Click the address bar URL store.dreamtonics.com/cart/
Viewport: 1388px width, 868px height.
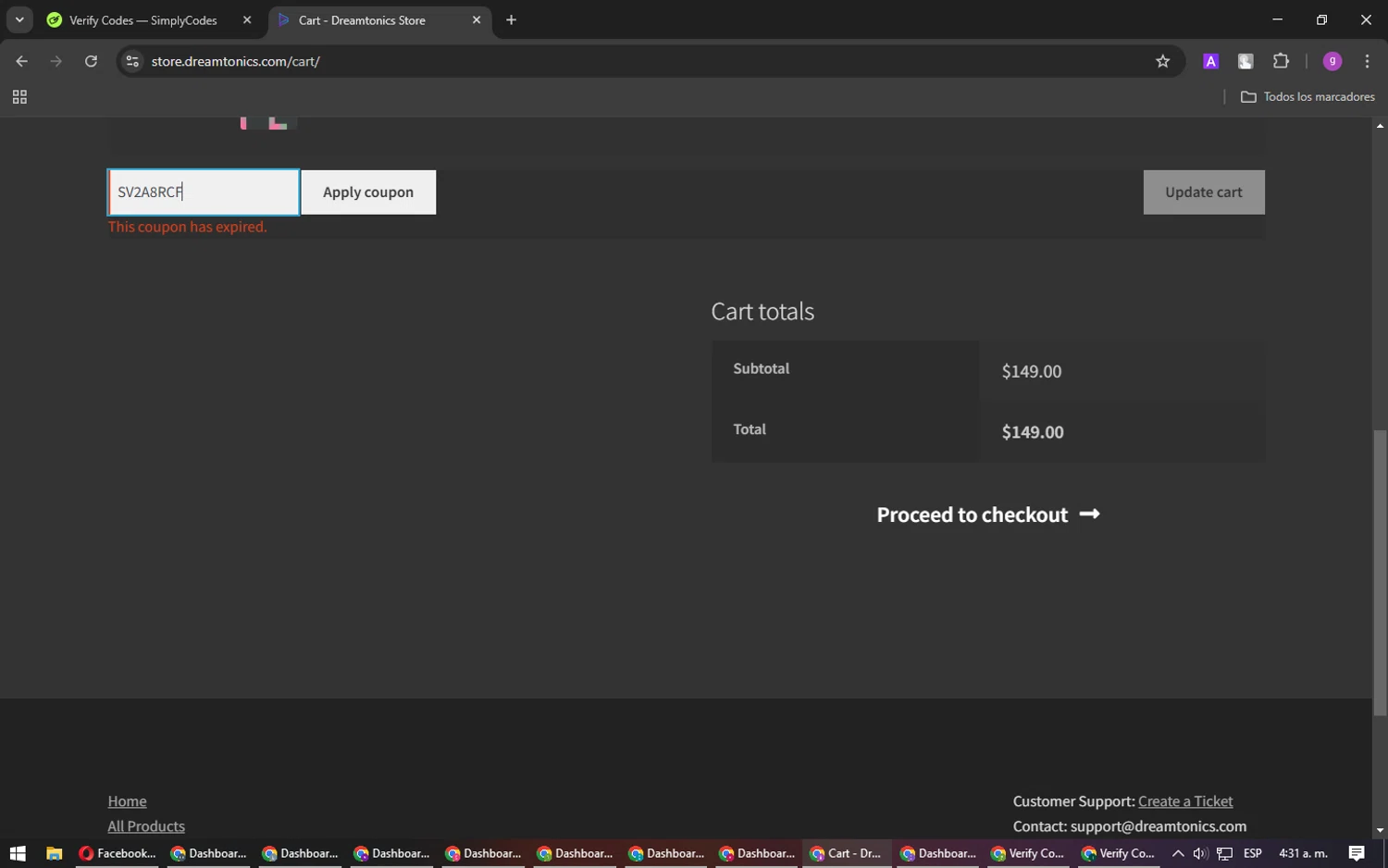tap(236, 61)
